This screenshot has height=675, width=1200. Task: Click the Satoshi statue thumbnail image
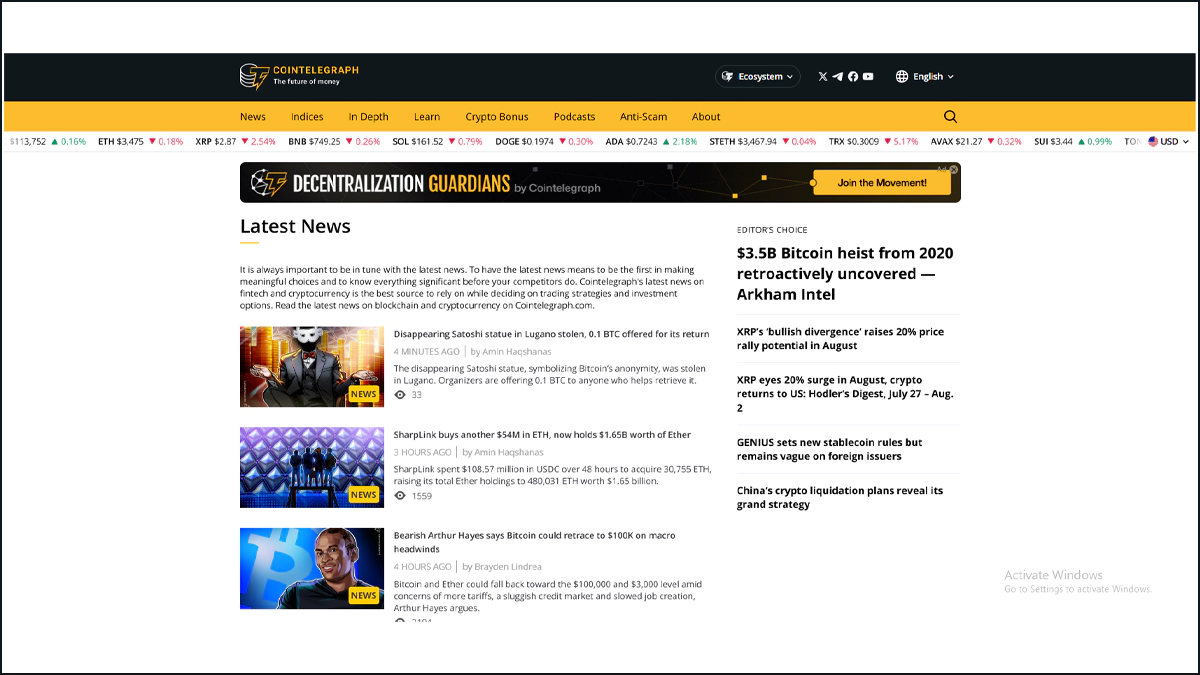pos(312,367)
